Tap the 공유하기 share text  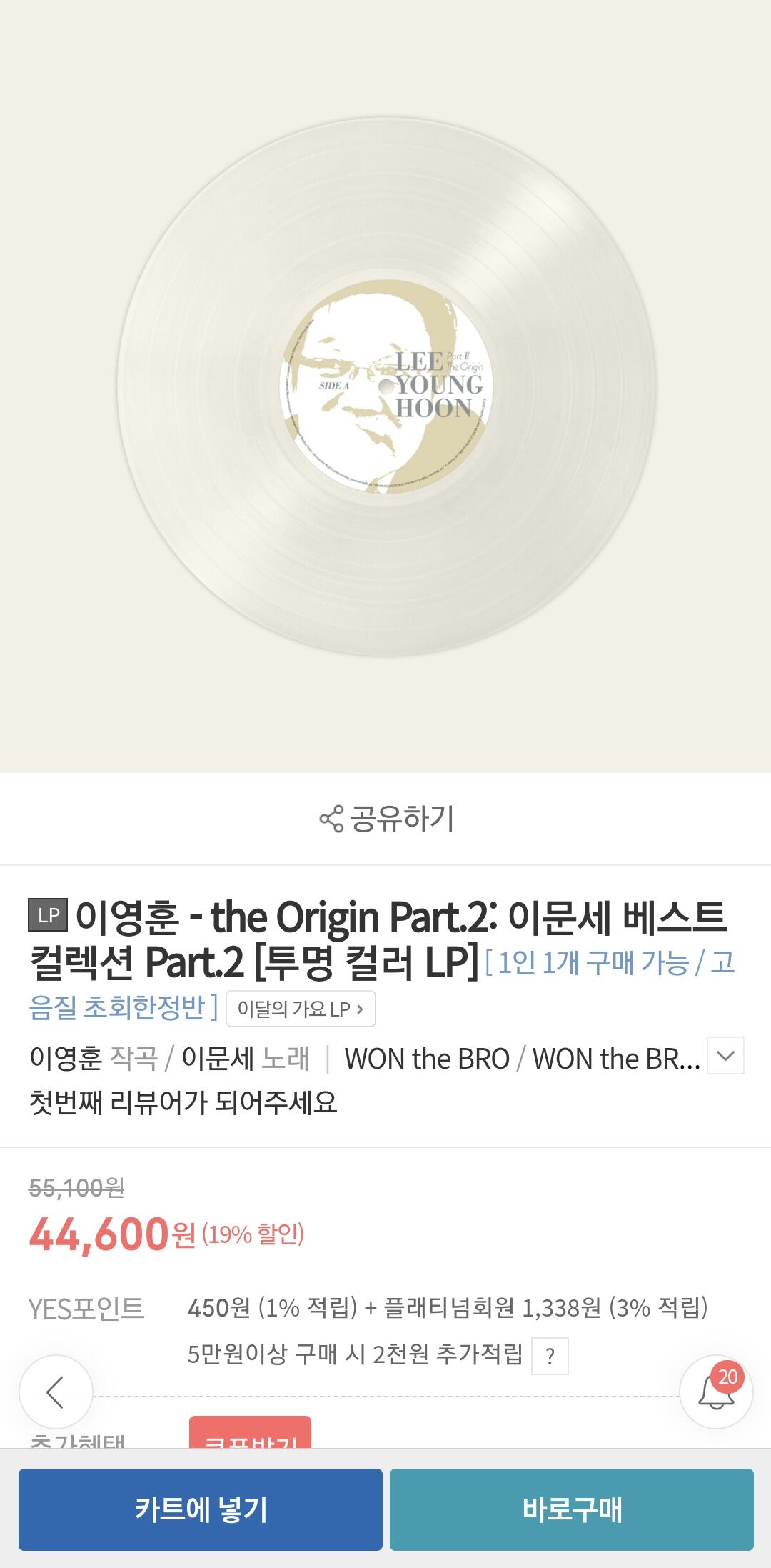coord(402,819)
